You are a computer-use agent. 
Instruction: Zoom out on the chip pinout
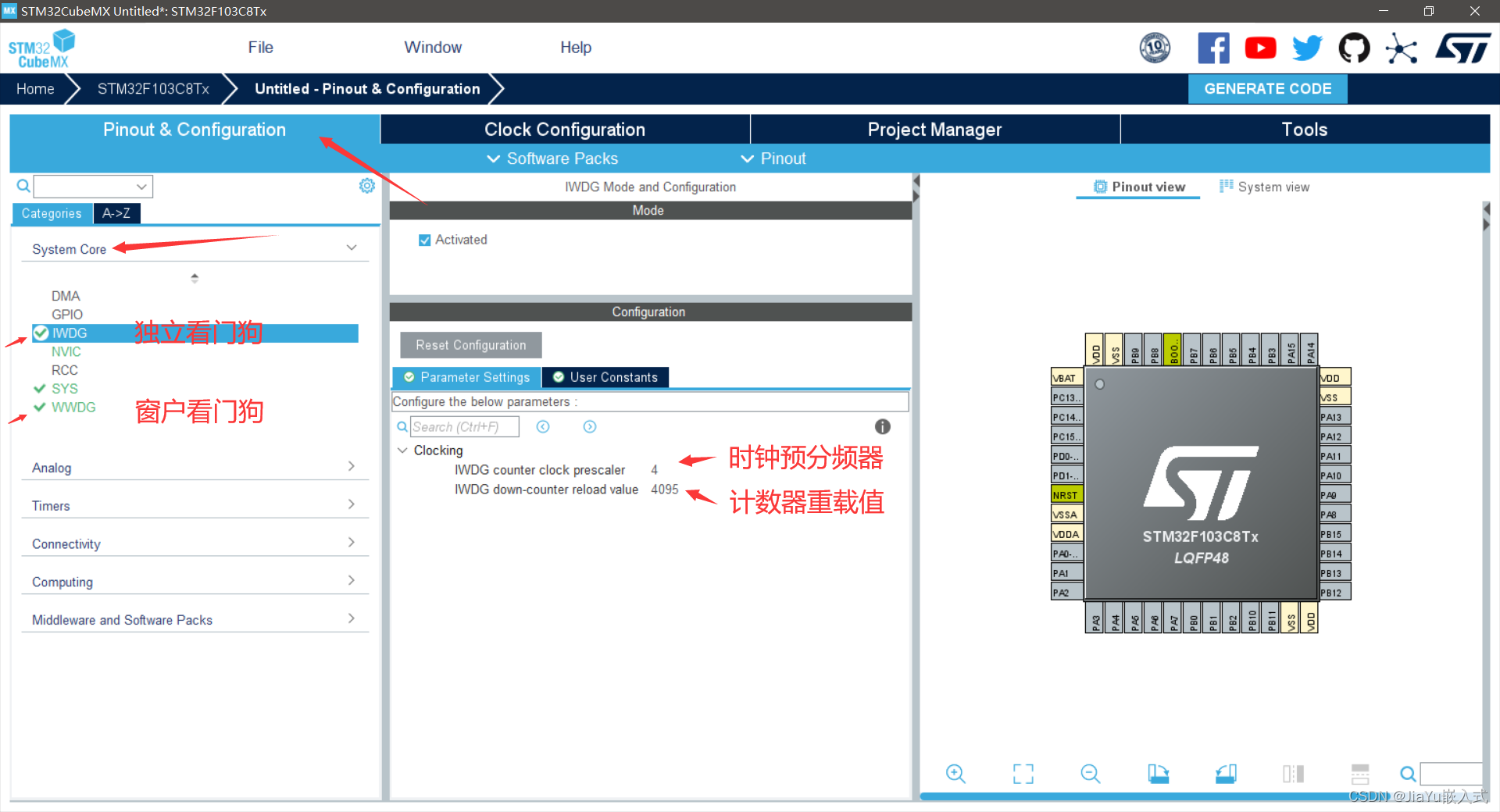coord(1091,774)
